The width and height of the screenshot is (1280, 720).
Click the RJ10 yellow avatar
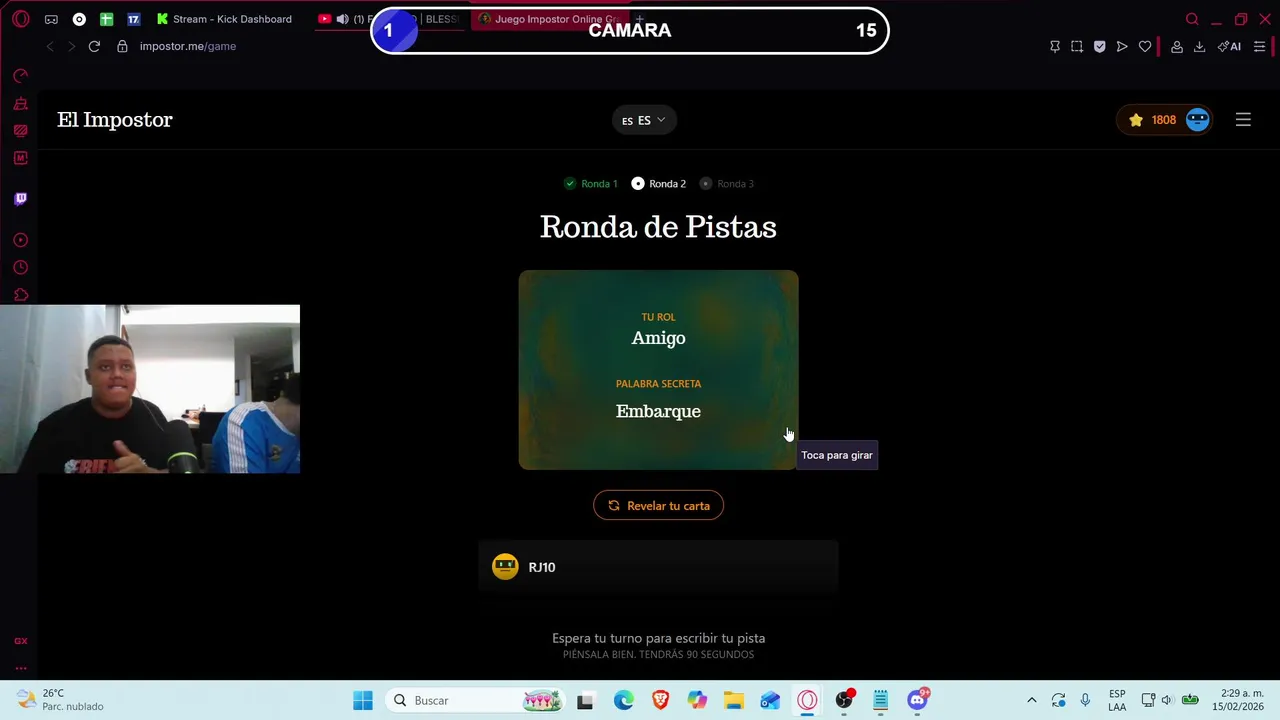click(x=506, y=567)
